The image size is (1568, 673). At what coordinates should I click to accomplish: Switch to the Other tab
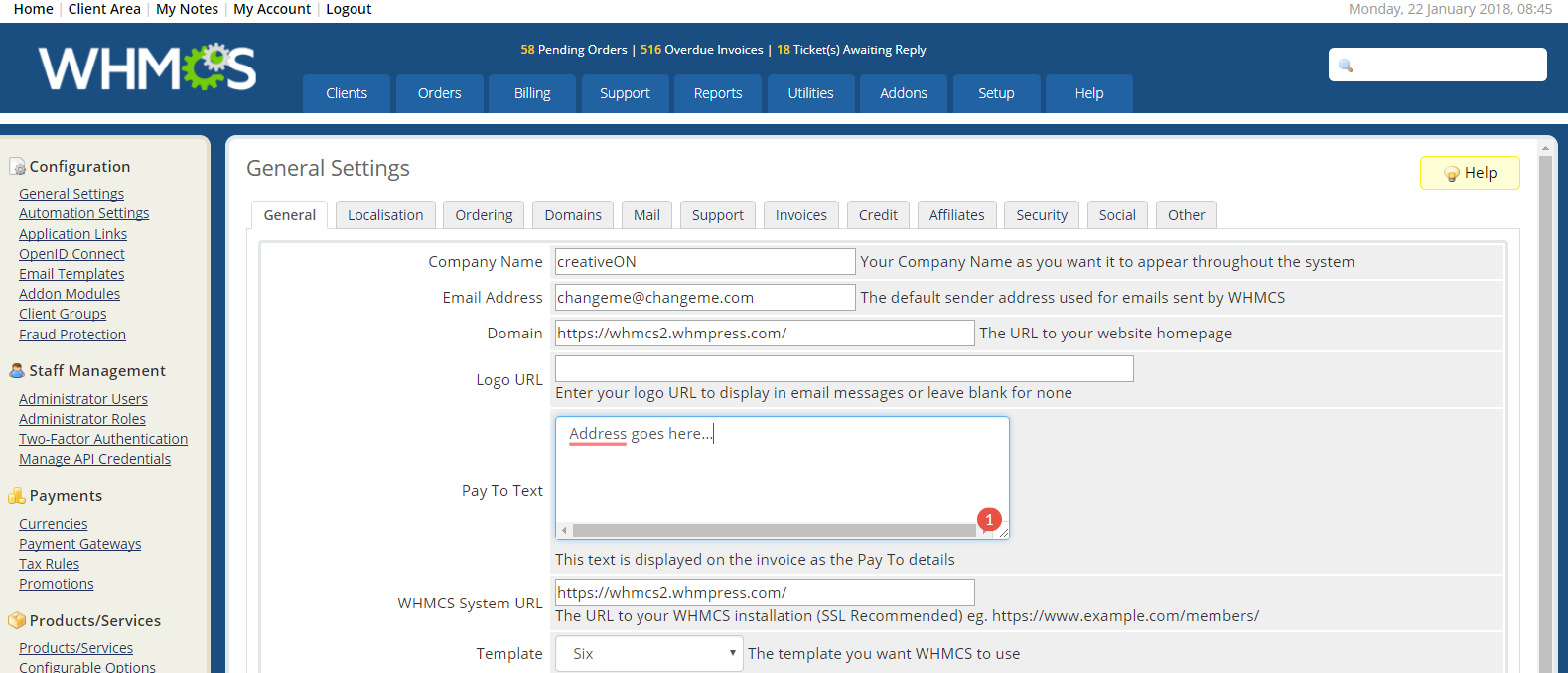click(1187, 215)
